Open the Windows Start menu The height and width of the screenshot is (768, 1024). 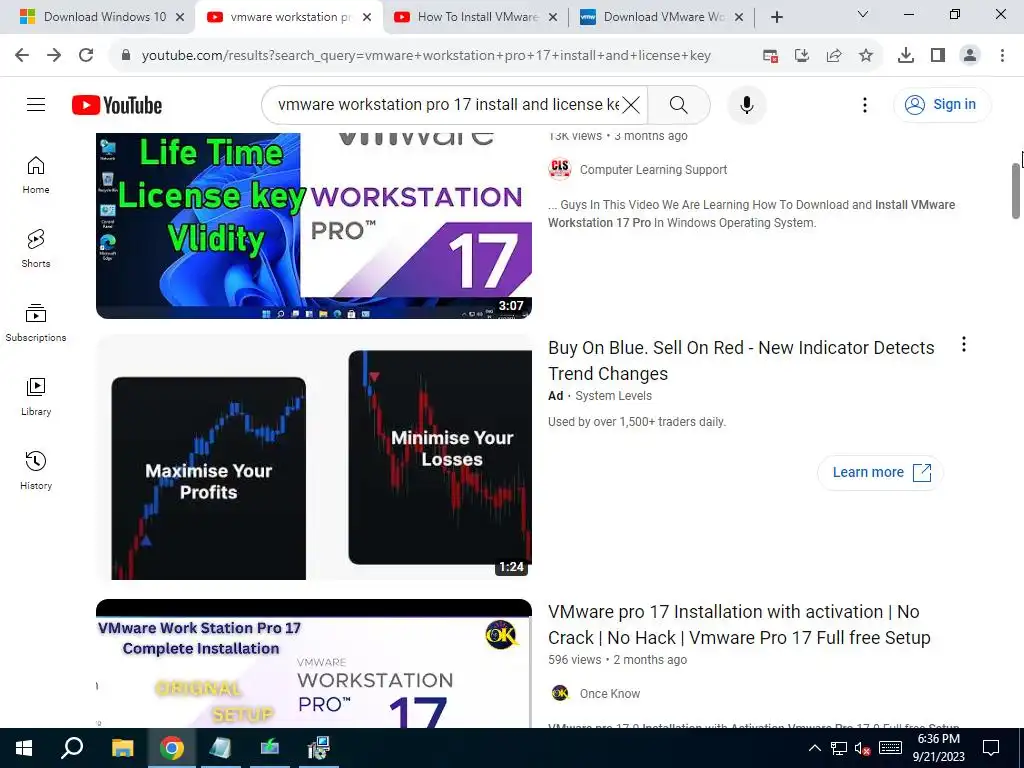(24, 748)
